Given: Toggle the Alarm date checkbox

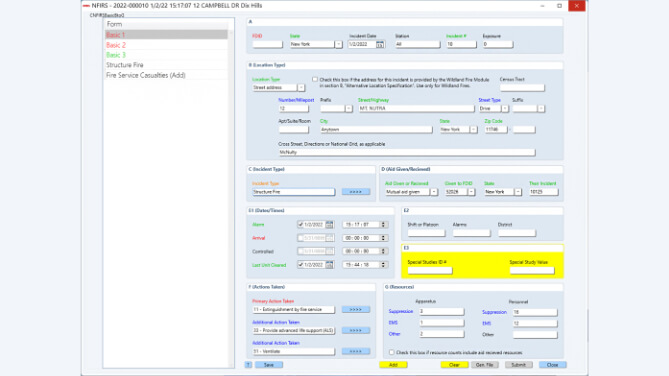Looking at the screenshot, I should 300,224.
